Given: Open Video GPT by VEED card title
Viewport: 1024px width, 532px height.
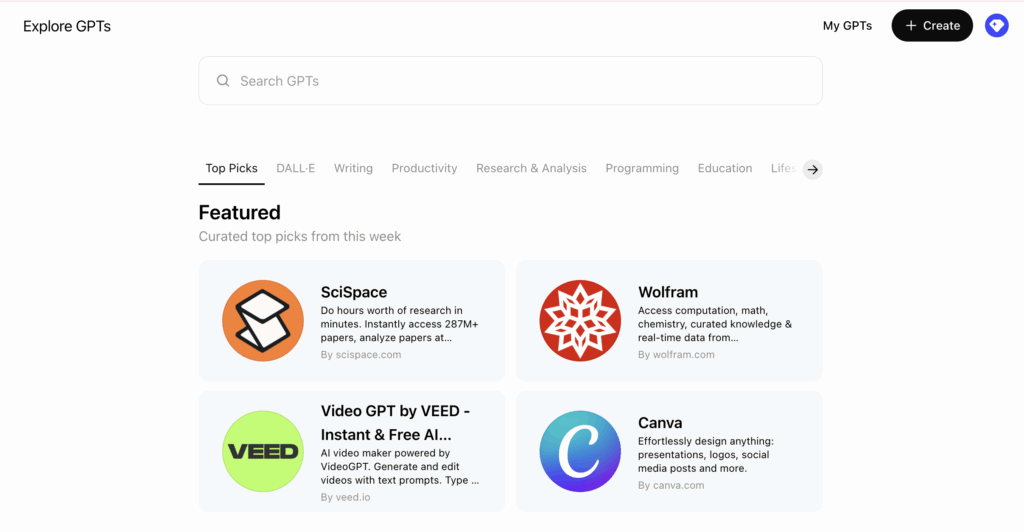Looking at the screenshot, I should click(395, 423).
